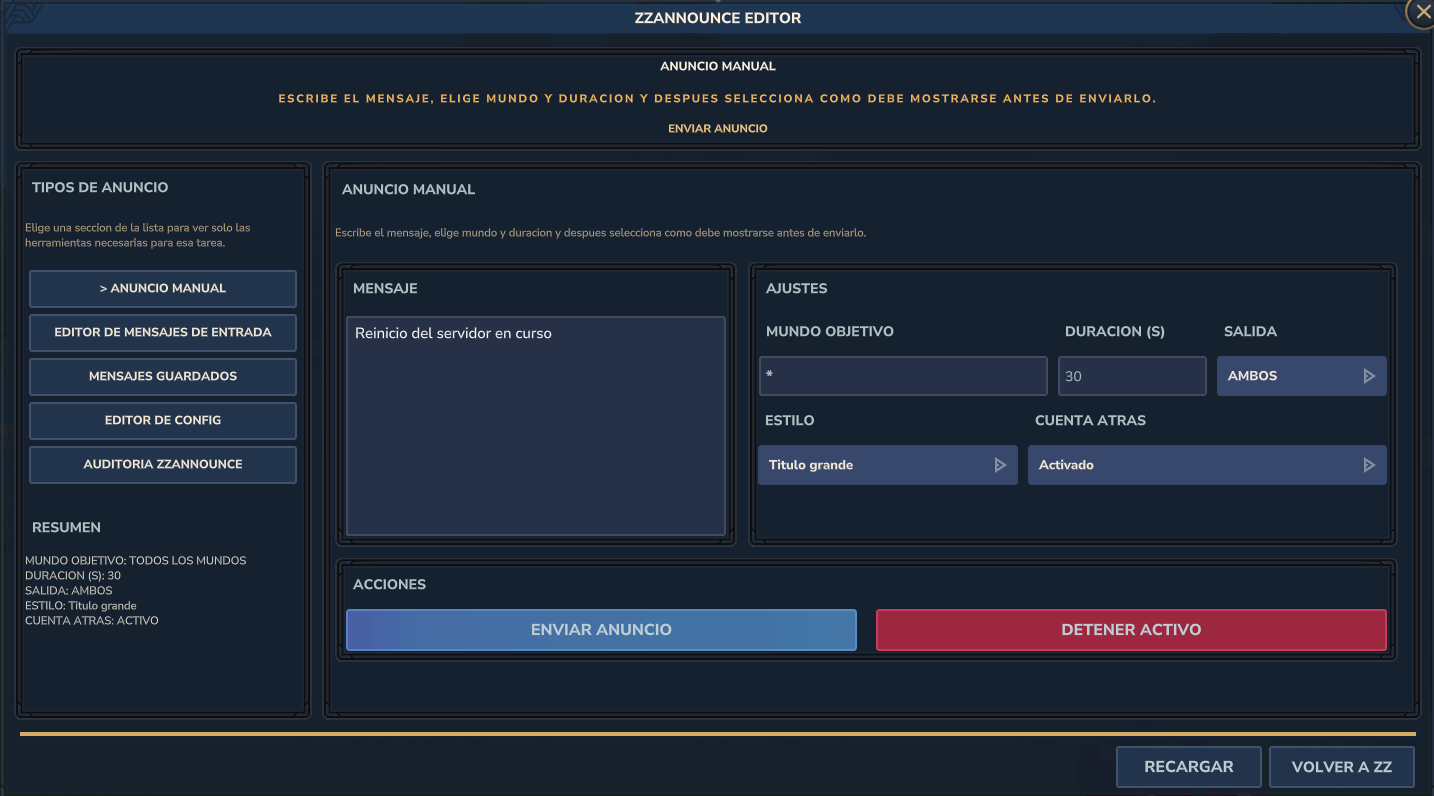Click the 'Resumen' heading
Screen dimensions: 1434x796
pyautogui.click(x=66, y=527)
